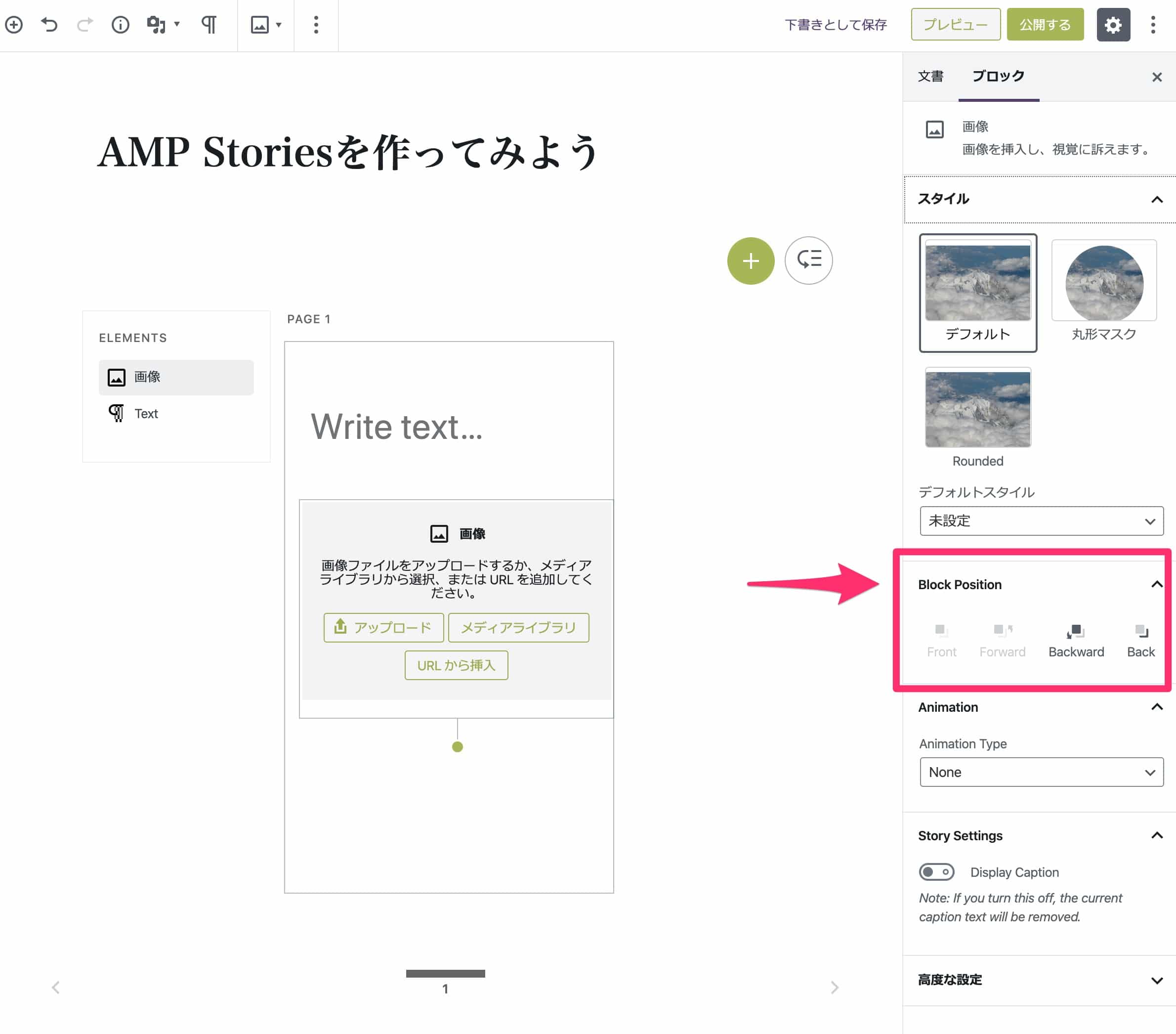Switch to the ブロック tab

998,77
